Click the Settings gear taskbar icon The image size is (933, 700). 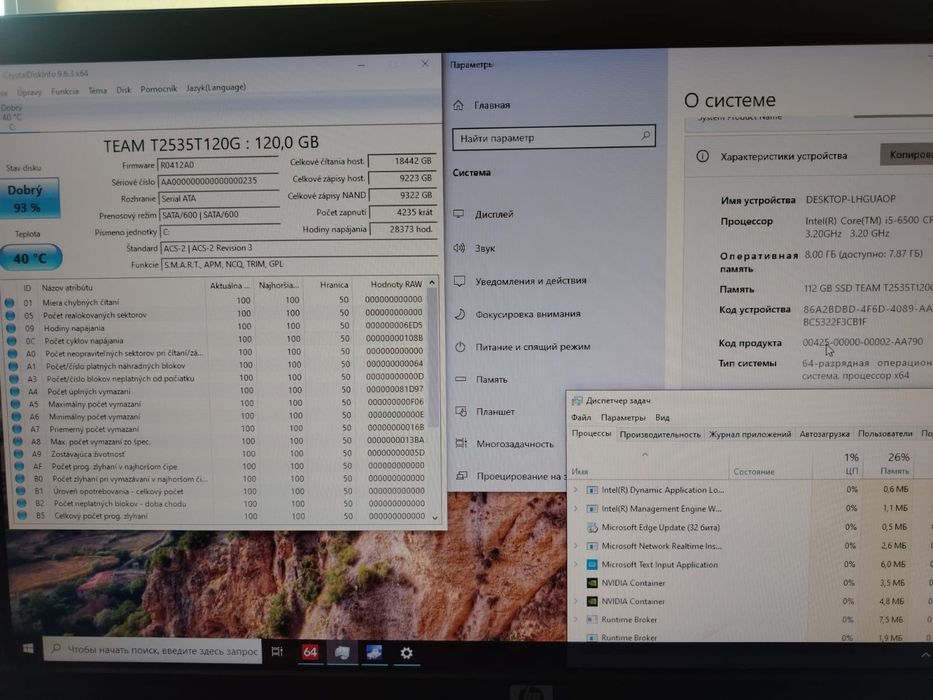pos(406,654)
